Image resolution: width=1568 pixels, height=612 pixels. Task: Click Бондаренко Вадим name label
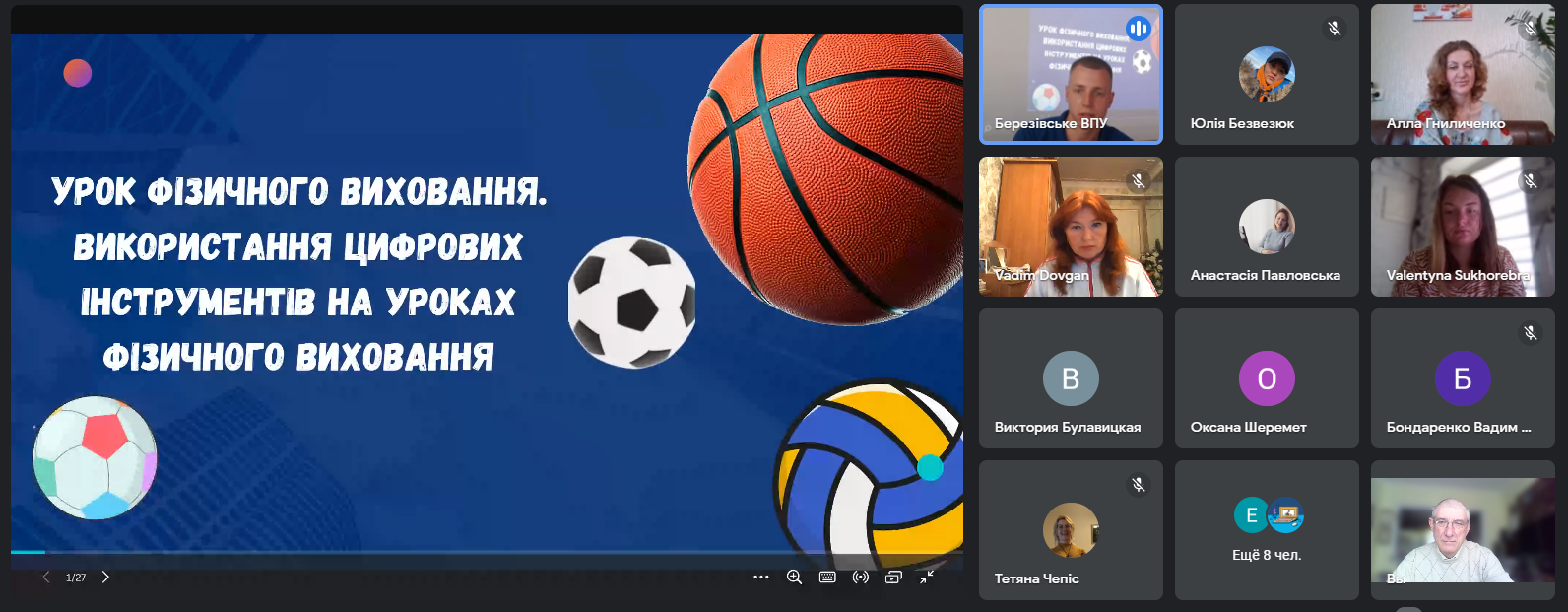click(x=1458, y=427)
